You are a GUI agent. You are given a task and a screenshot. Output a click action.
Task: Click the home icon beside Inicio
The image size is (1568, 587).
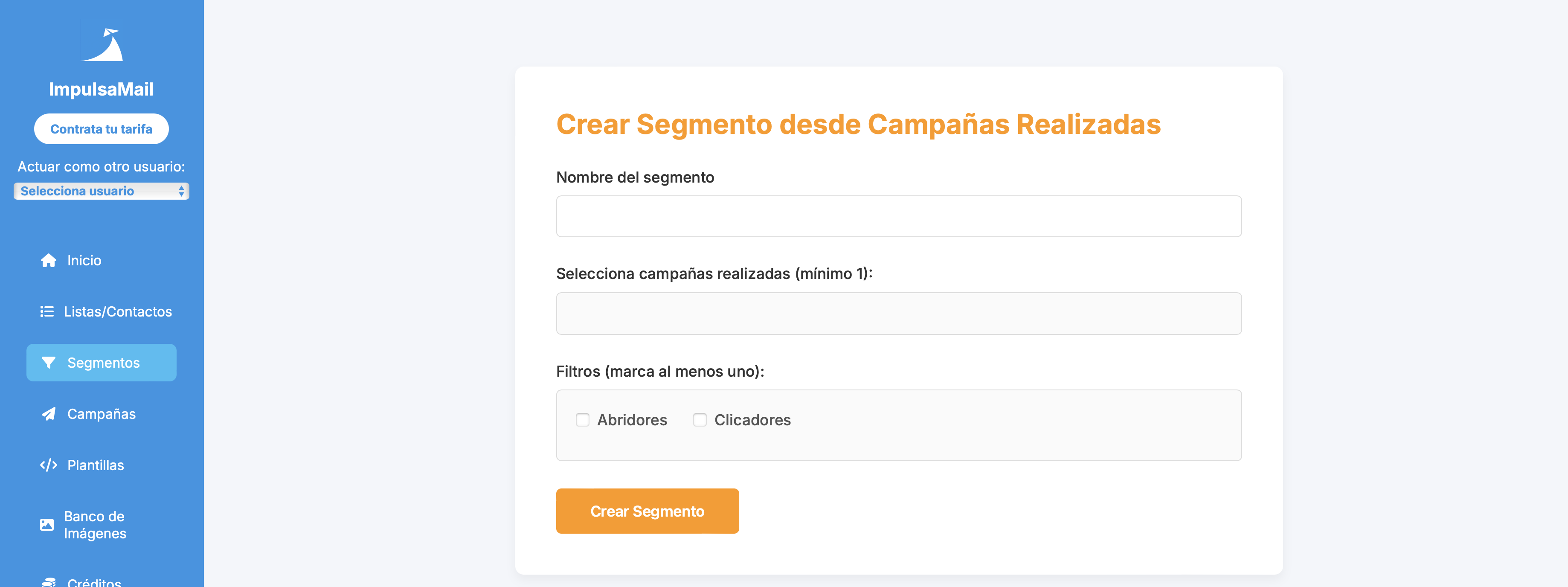(48, 261)
